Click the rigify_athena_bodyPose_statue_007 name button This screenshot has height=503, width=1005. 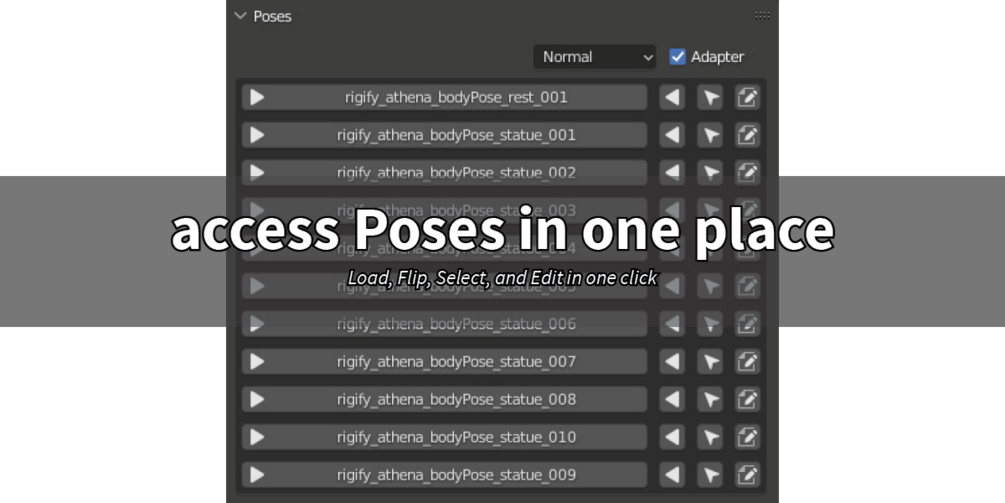click(456, 361)
